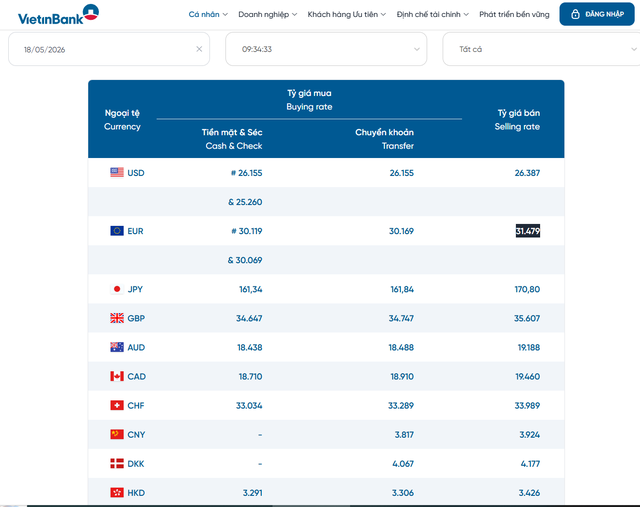Click GBP transfer rate 34.747

[x=401, y=318]
